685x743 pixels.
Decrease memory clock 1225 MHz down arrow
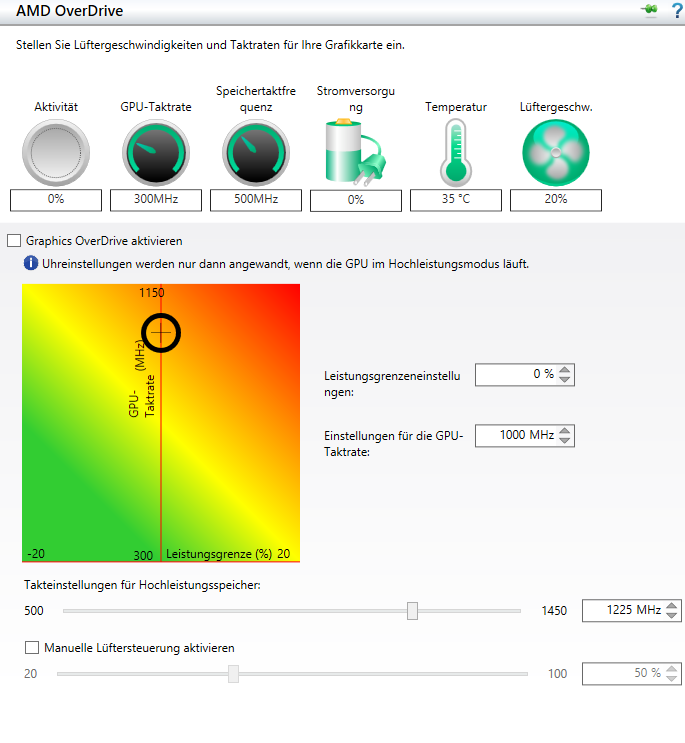[x=672, y=615]
